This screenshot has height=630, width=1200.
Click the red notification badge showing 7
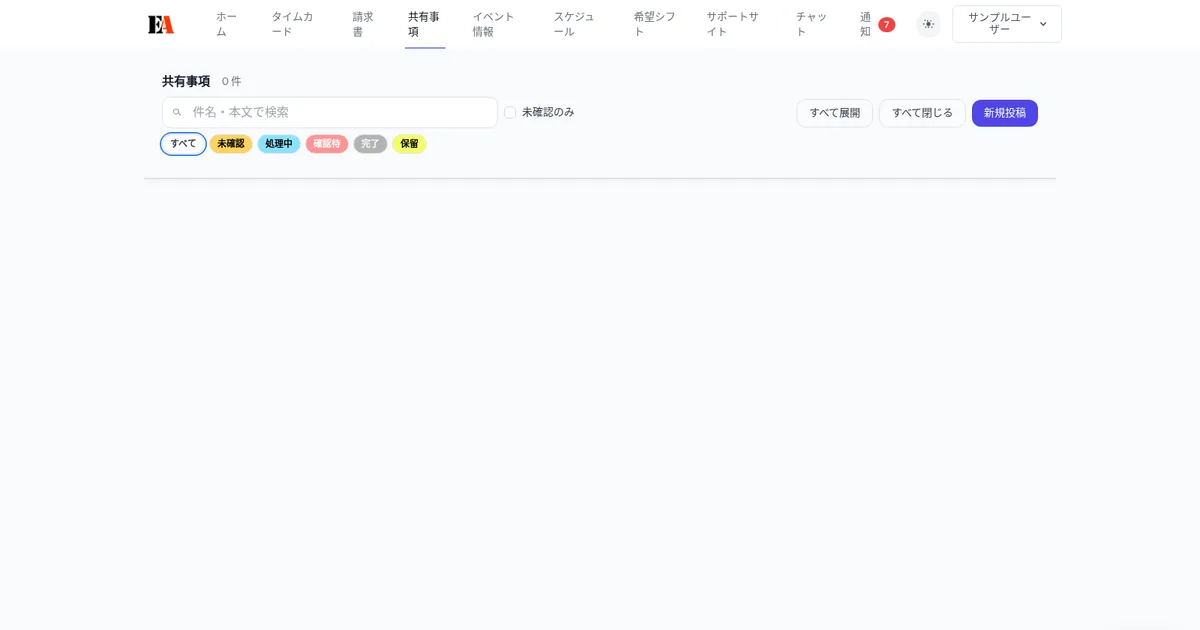tap(886, 24)
